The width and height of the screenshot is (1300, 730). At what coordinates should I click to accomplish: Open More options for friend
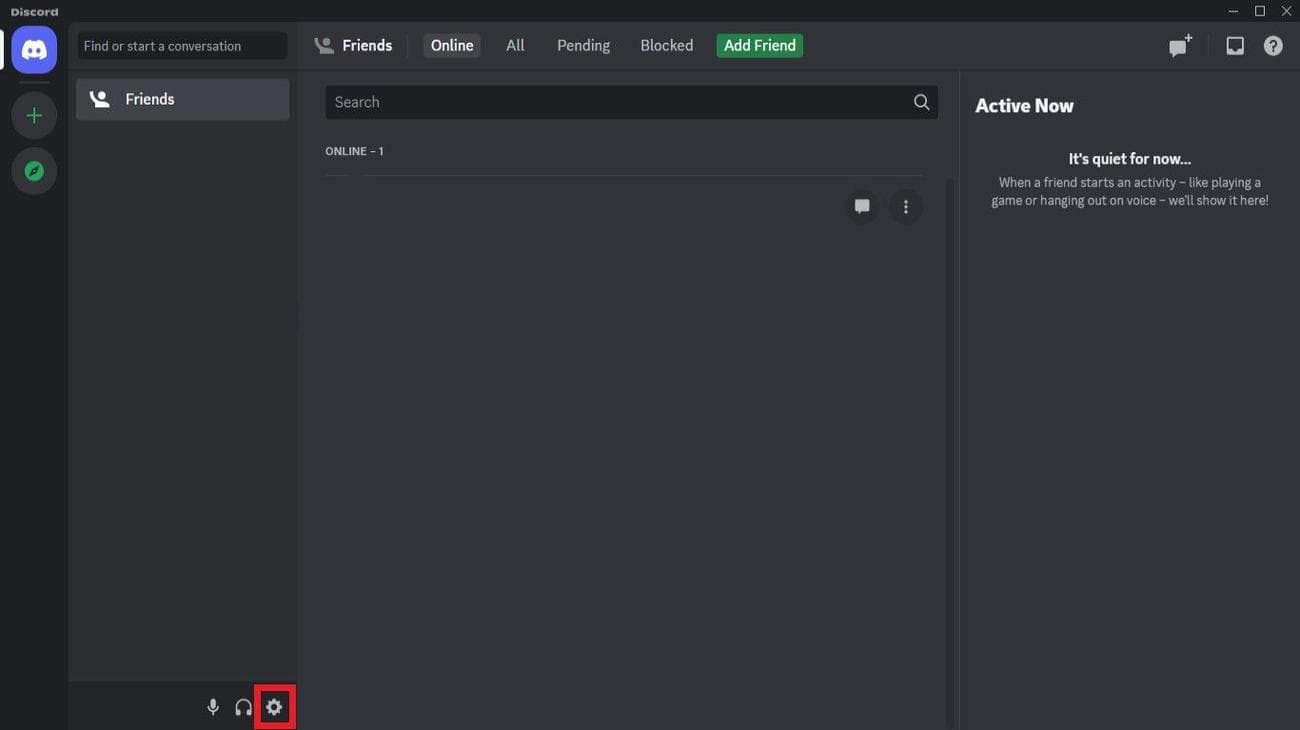click(x=906, y=207)
